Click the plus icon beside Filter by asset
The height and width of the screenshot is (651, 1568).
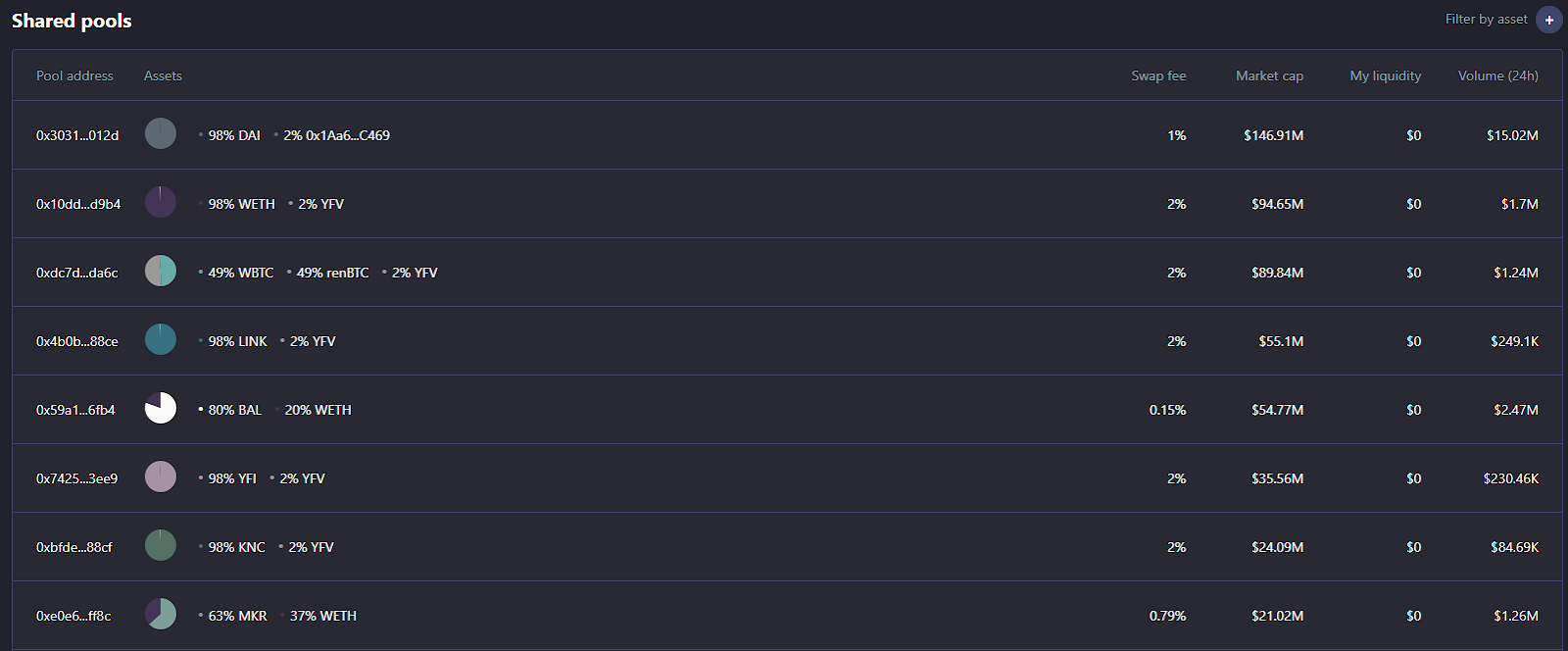click(1549, 20)
